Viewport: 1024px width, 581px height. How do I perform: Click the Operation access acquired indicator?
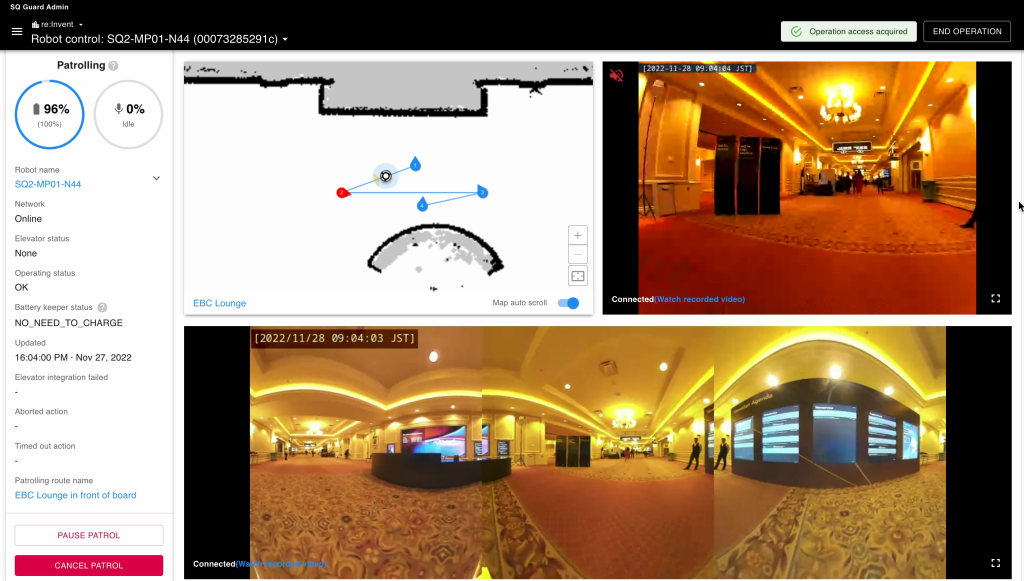(848, 31)
